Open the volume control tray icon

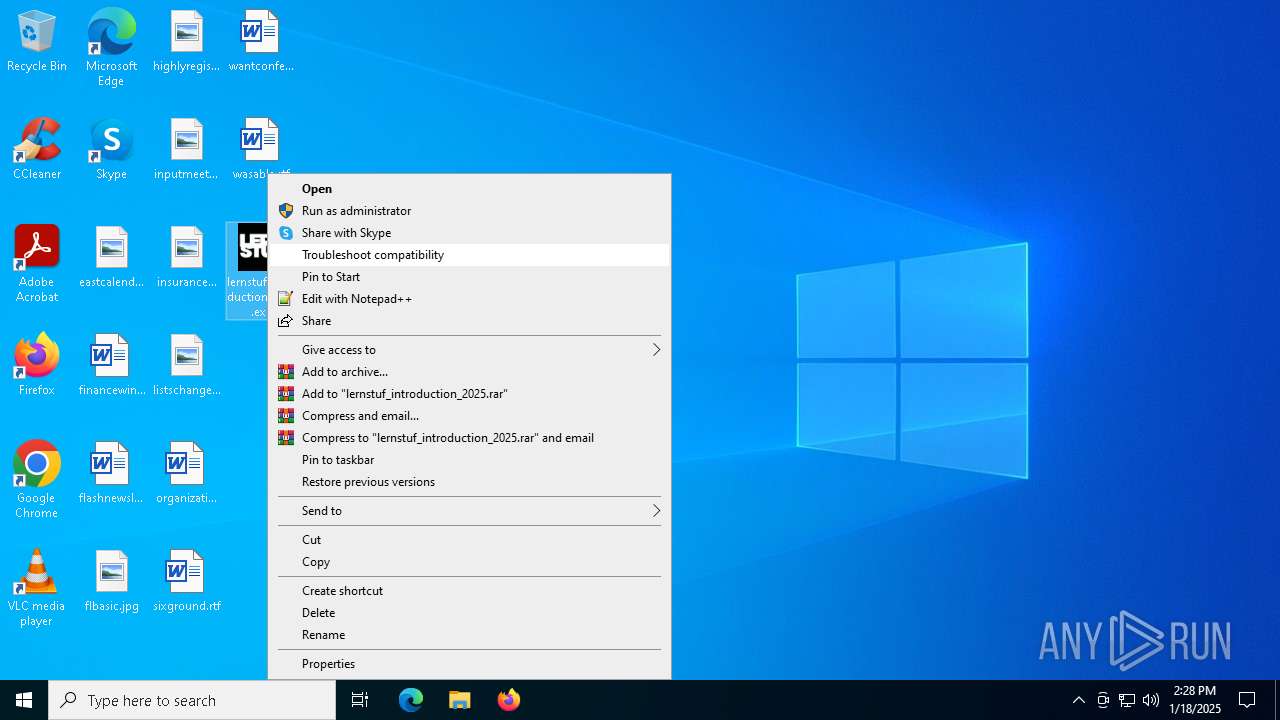point(1151,700)
